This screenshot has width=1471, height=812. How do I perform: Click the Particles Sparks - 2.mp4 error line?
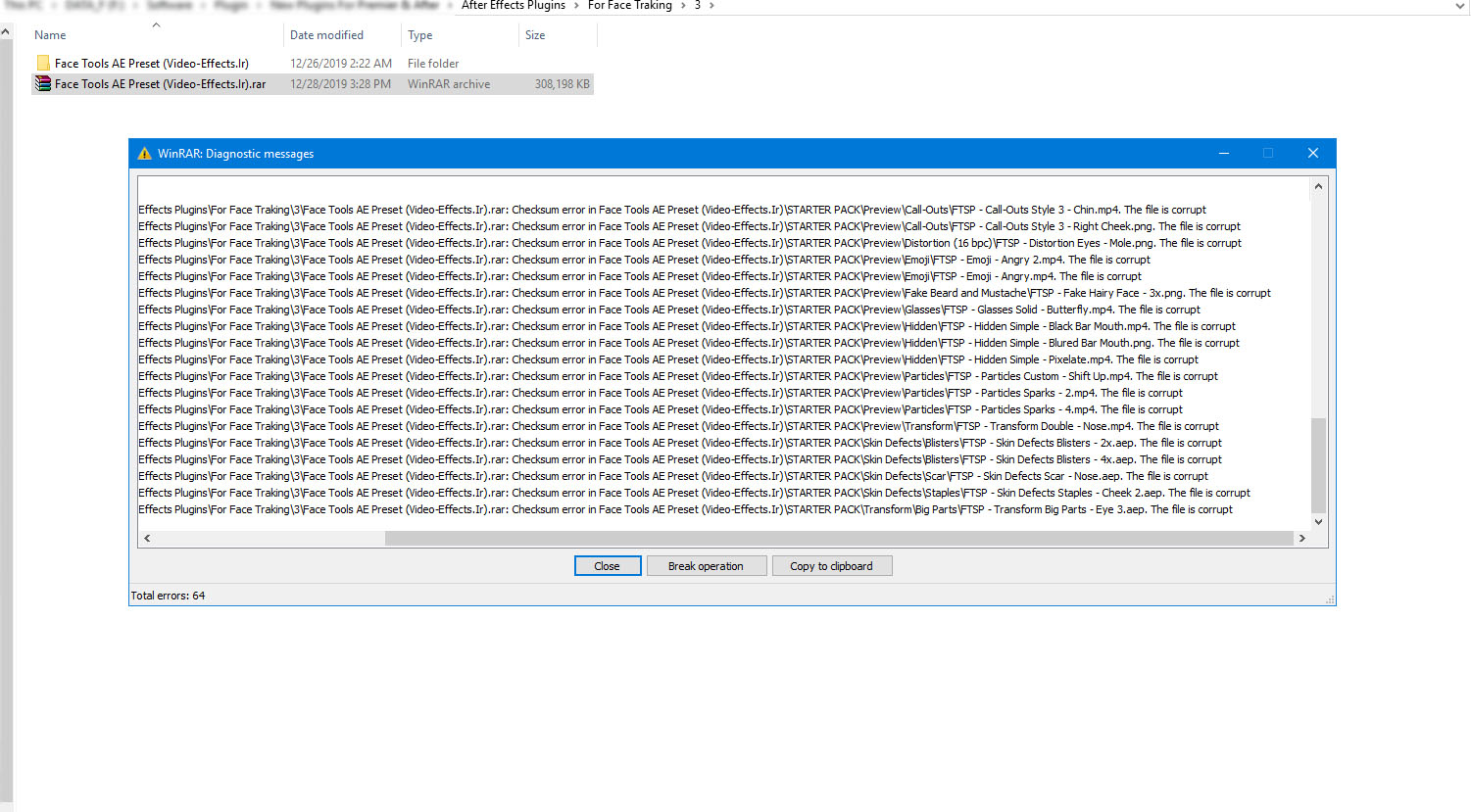[x=661, y=393]
